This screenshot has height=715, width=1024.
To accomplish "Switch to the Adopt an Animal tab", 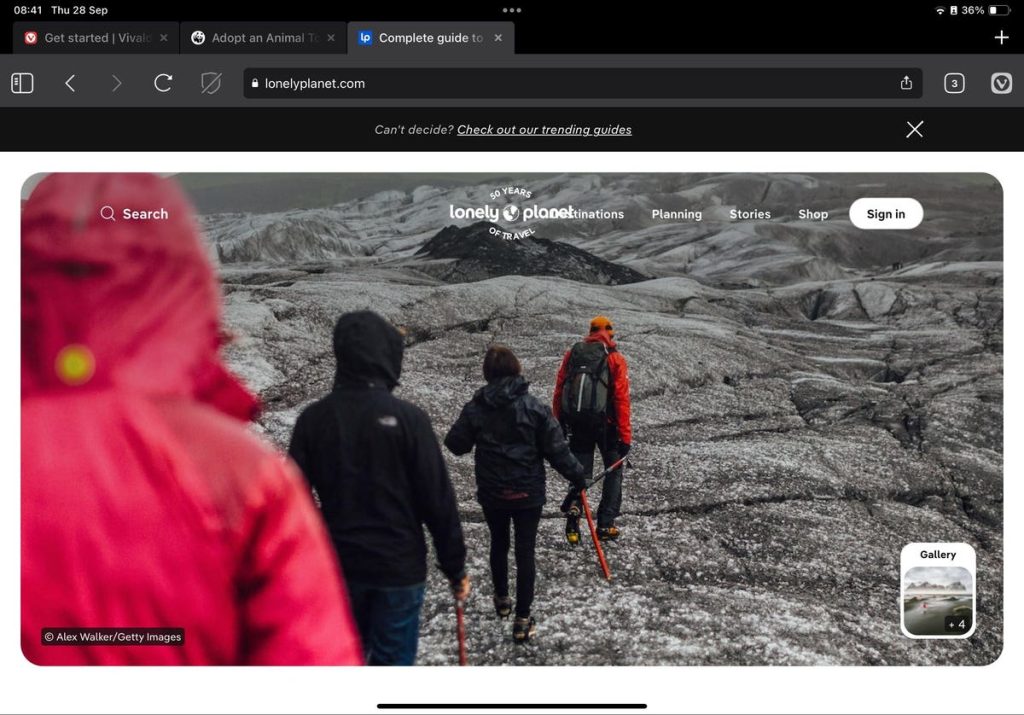I will click(x=258, y=38).
